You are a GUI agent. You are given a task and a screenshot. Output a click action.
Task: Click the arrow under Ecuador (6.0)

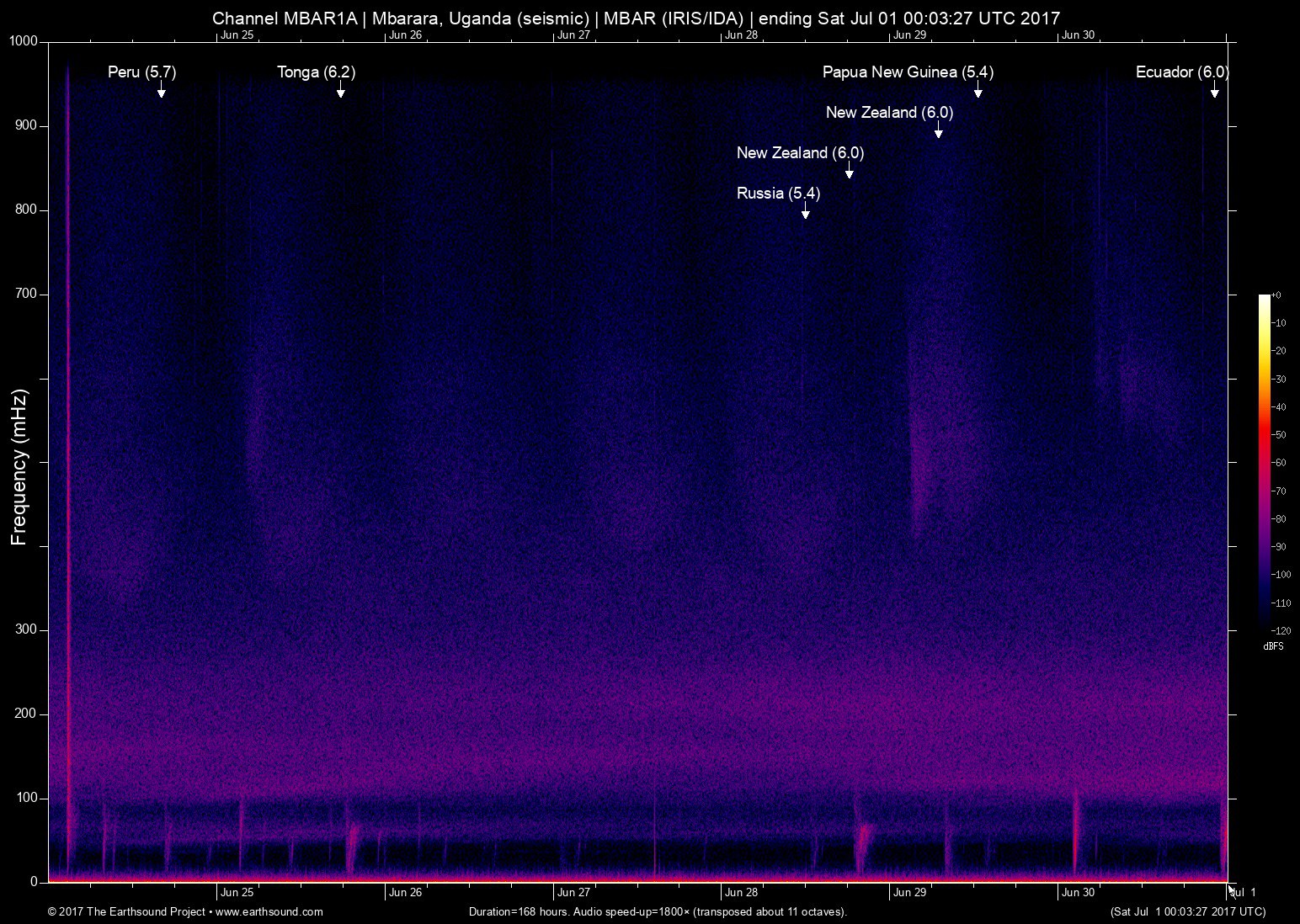1214,92
